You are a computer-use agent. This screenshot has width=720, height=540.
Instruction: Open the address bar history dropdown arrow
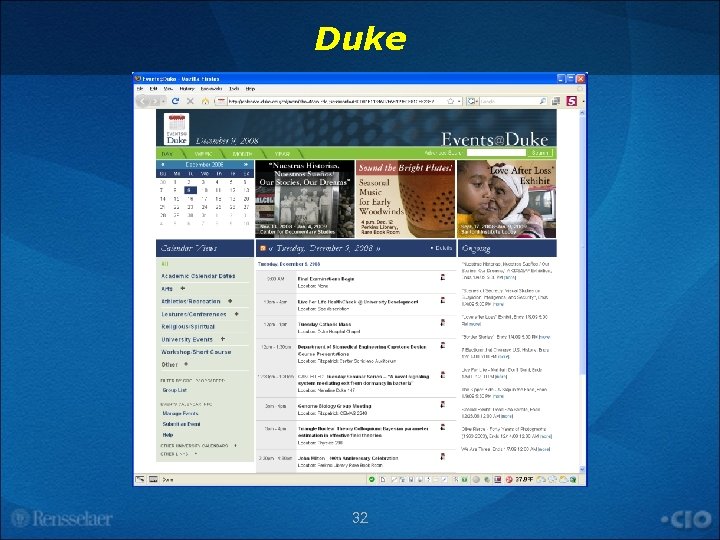(459, 101)
